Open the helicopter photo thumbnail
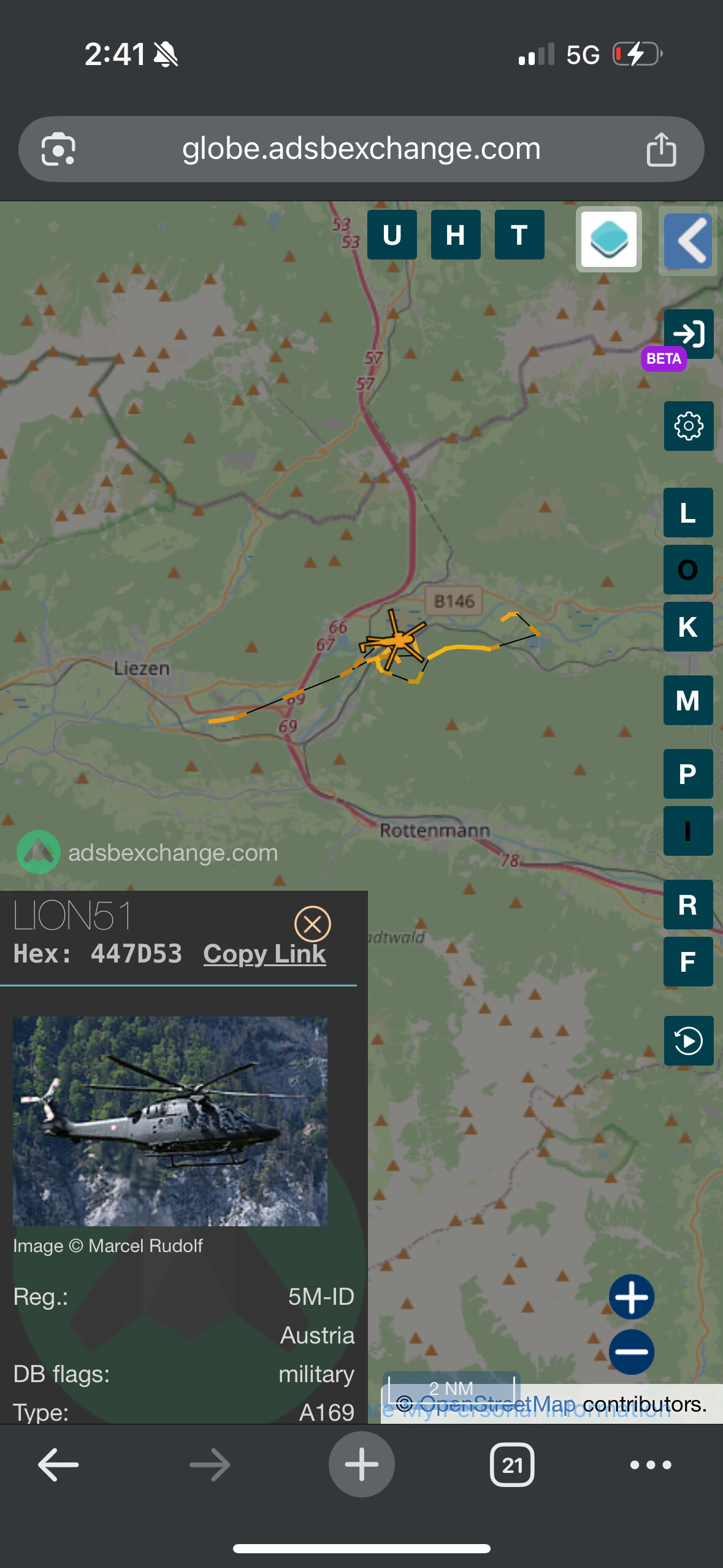 170,1121
